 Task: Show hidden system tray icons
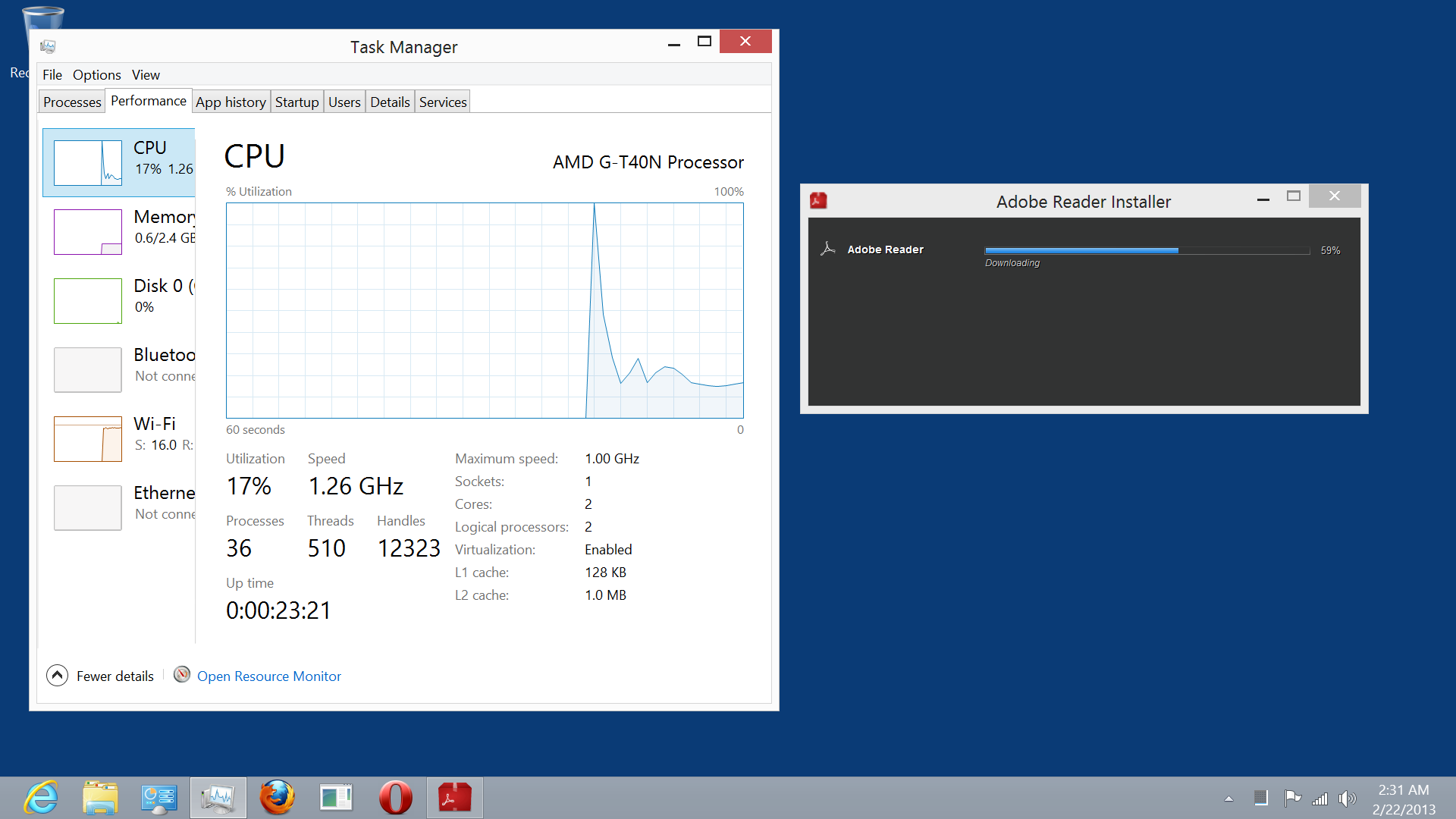(1228, 799)
